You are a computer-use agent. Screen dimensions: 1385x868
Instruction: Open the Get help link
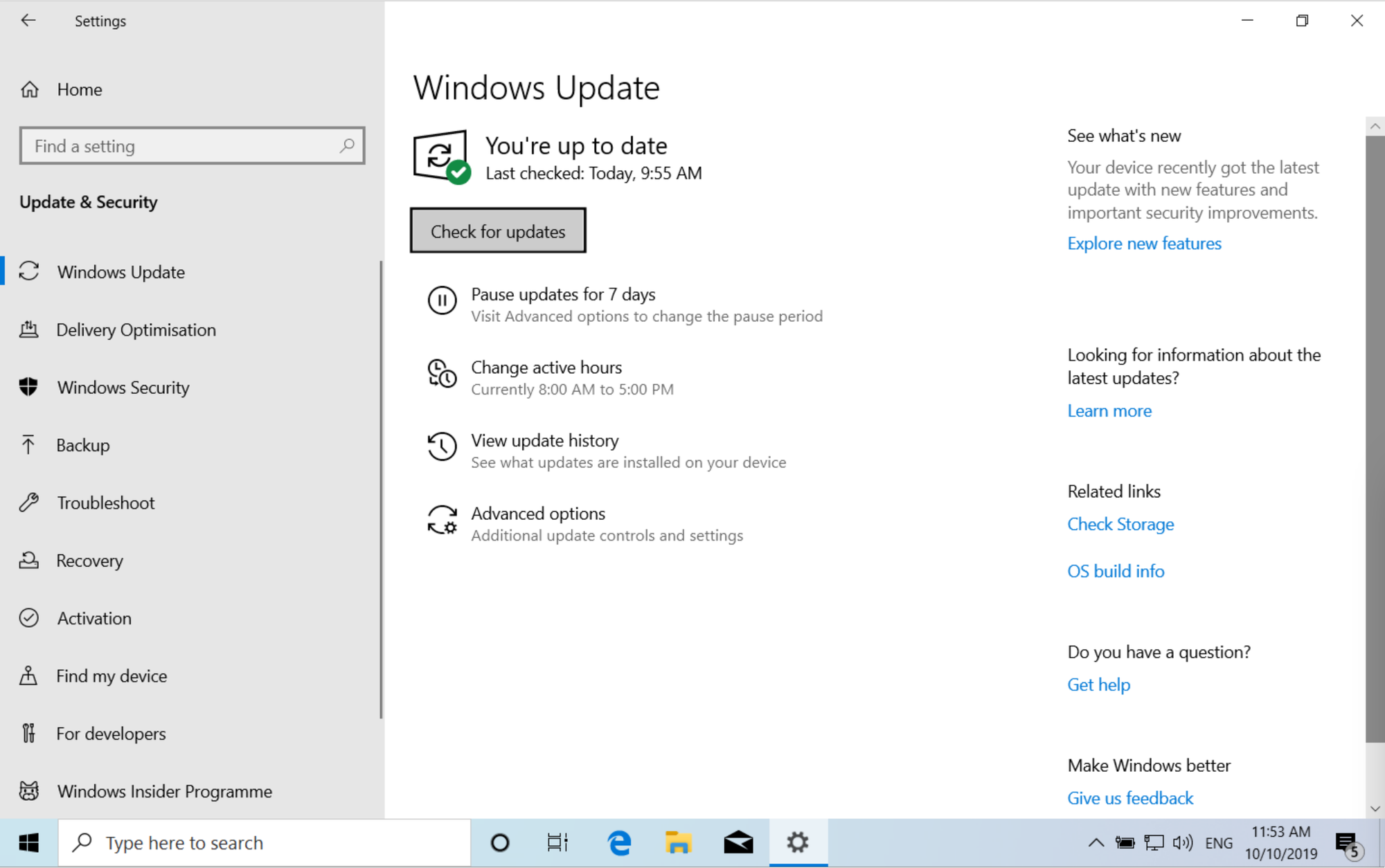coord(1098,685)
